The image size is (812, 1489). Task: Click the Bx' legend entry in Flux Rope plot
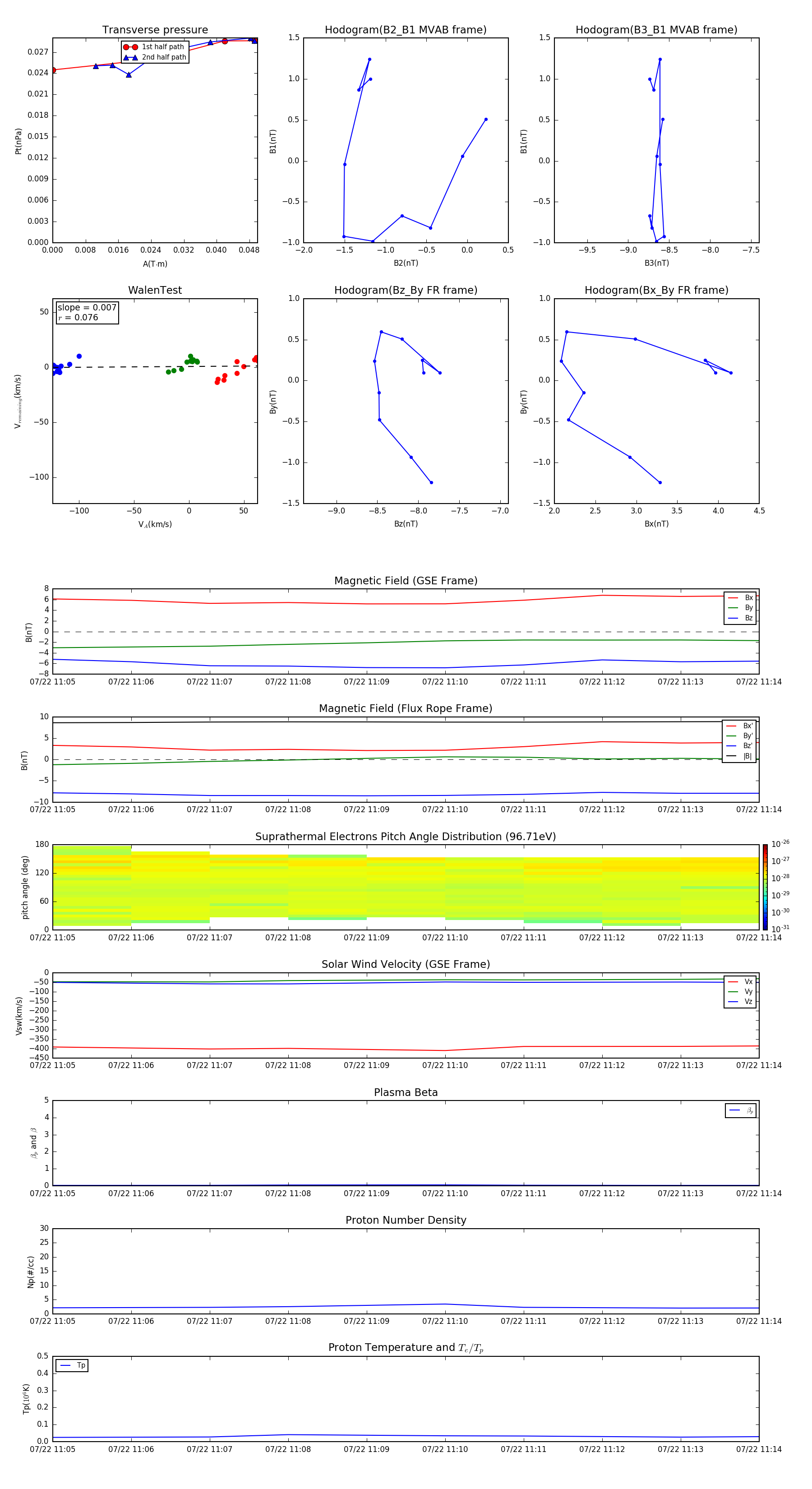click(x=739, y=726)
